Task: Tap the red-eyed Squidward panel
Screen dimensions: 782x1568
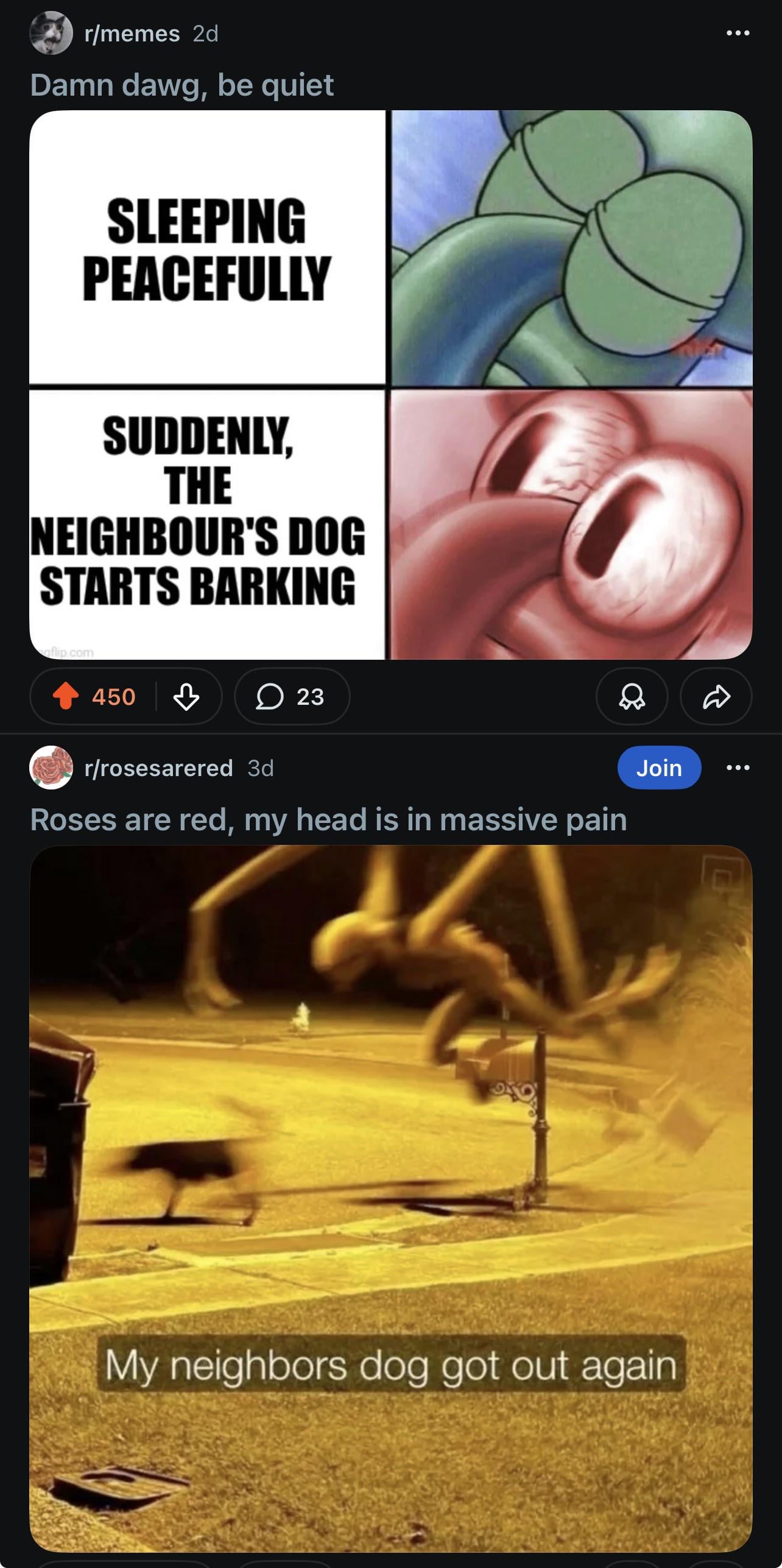Action: 571,524
